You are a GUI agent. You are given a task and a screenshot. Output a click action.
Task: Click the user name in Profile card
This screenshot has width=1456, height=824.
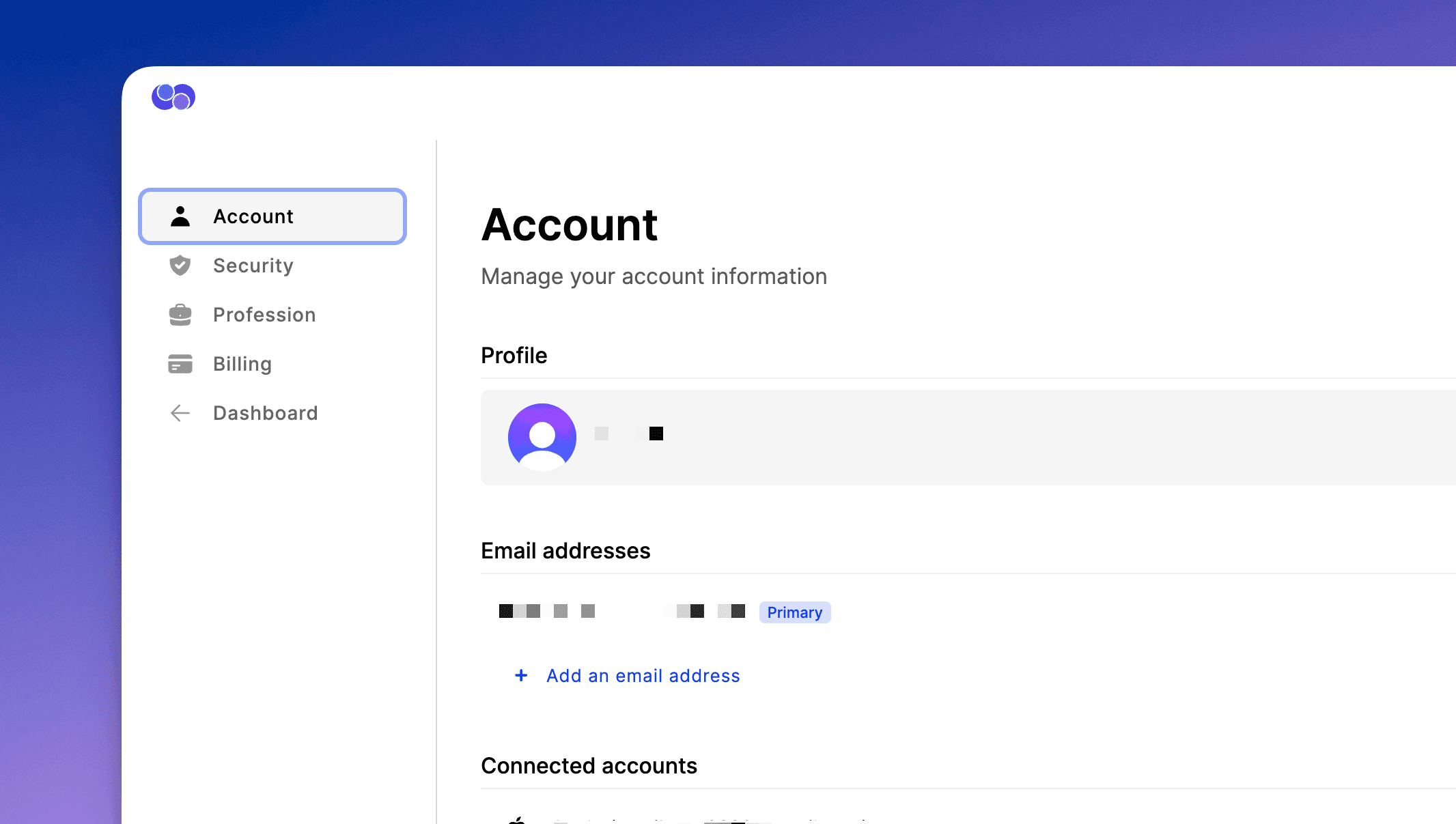(629, 434)
